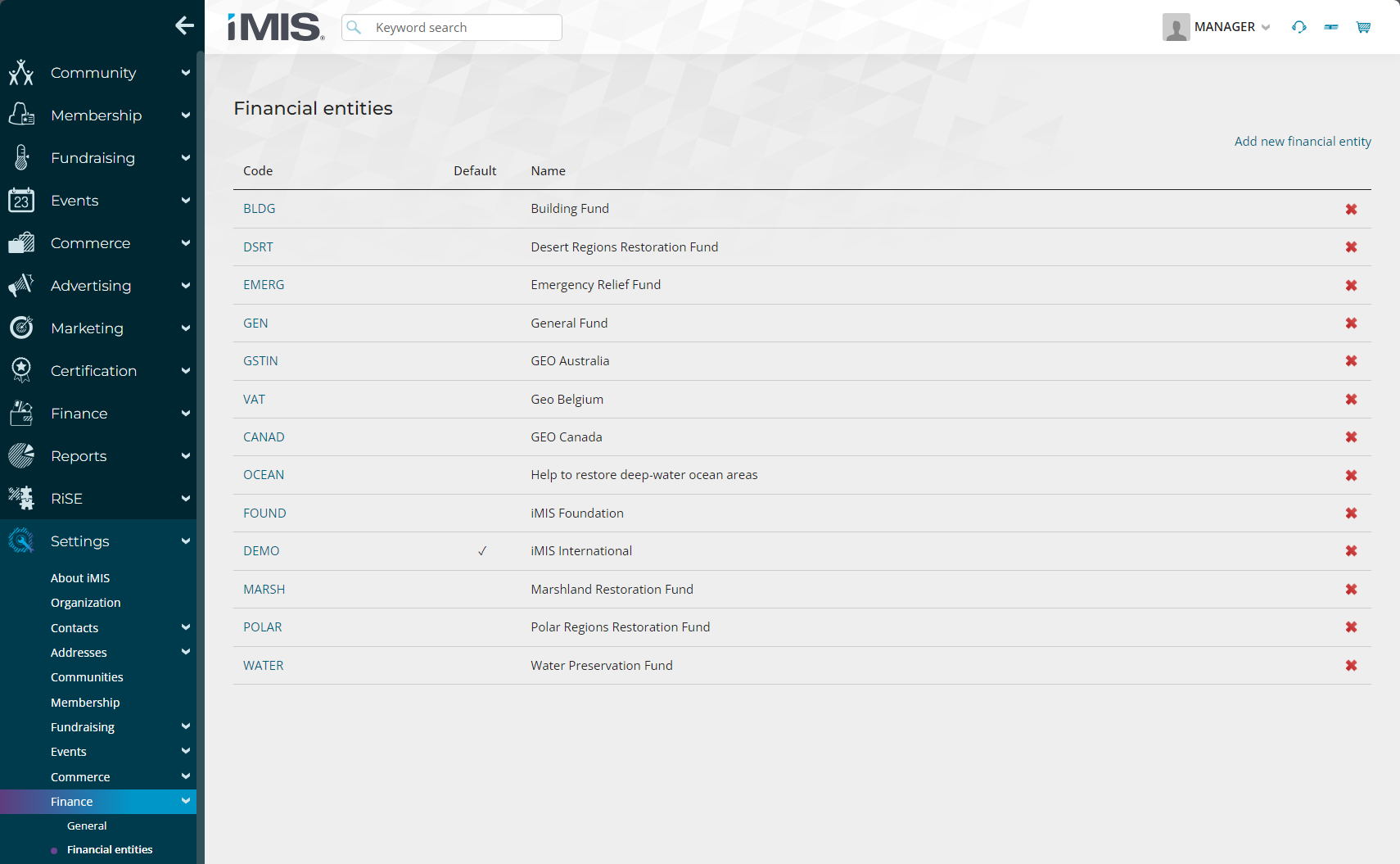Click the Keyword search field

tap(452, 27)
